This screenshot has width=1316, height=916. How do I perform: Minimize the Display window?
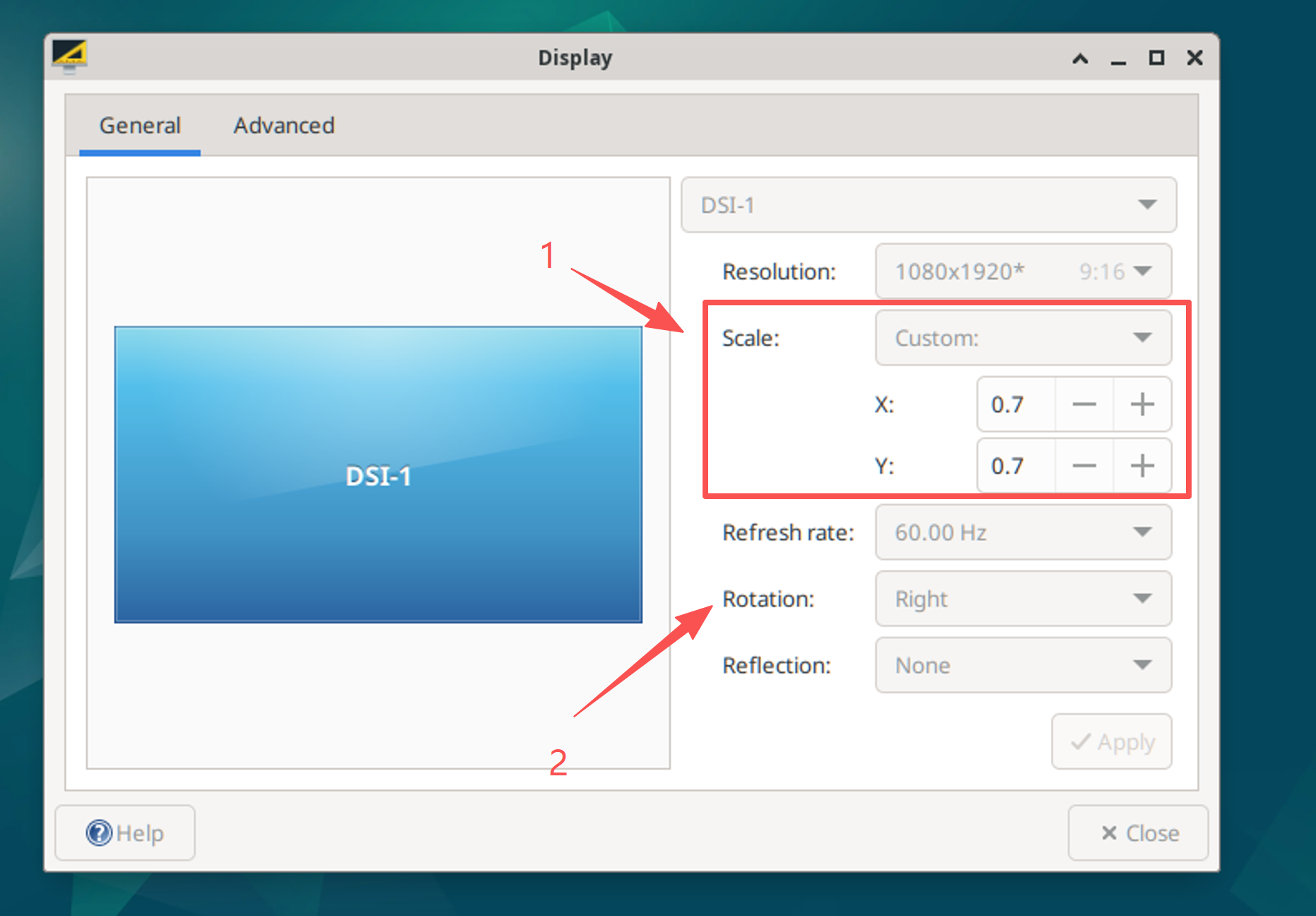click(x=1118, y=58)
